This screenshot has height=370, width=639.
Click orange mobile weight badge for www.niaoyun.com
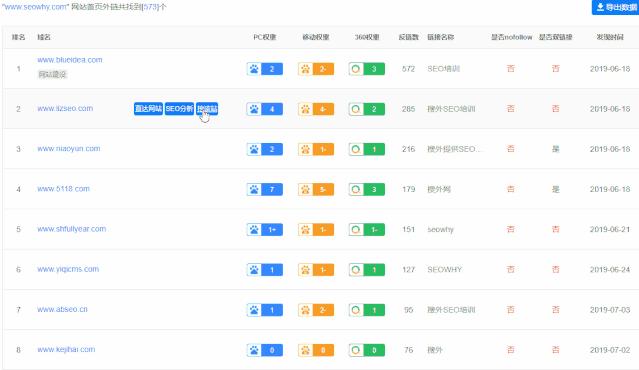[x=316, y=149]
